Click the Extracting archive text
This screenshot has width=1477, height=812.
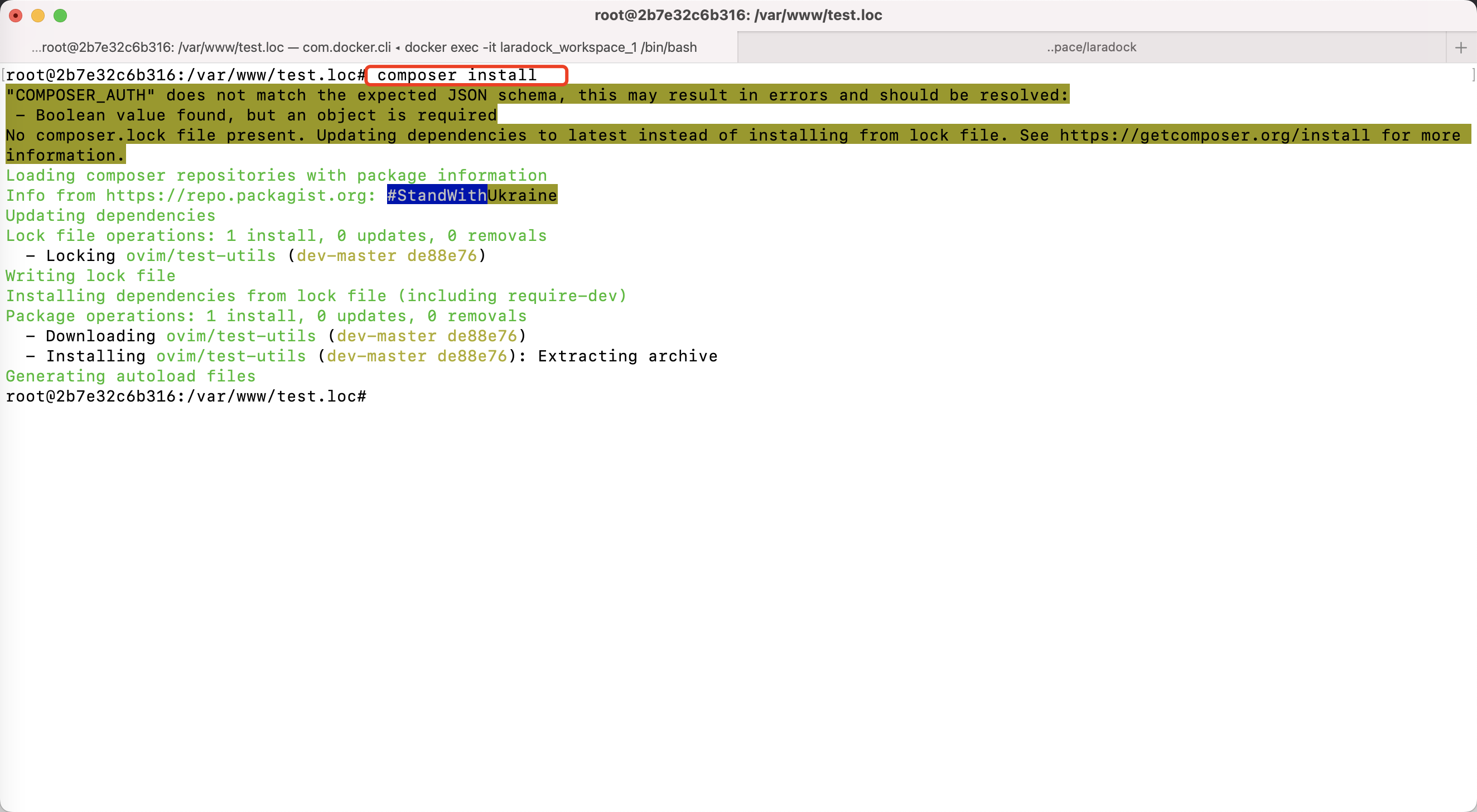click(x=628, y=356)
